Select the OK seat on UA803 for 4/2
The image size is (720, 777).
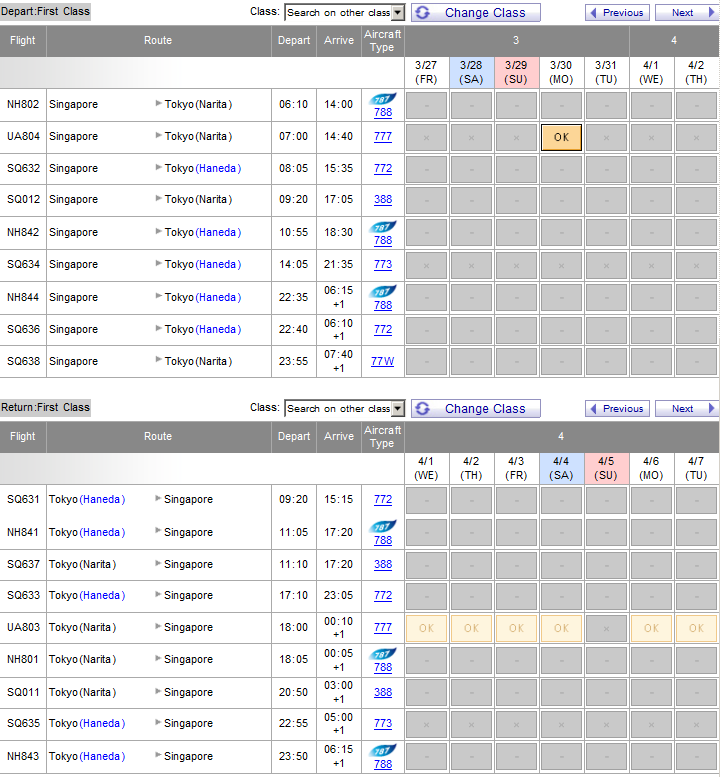(471, 628)
